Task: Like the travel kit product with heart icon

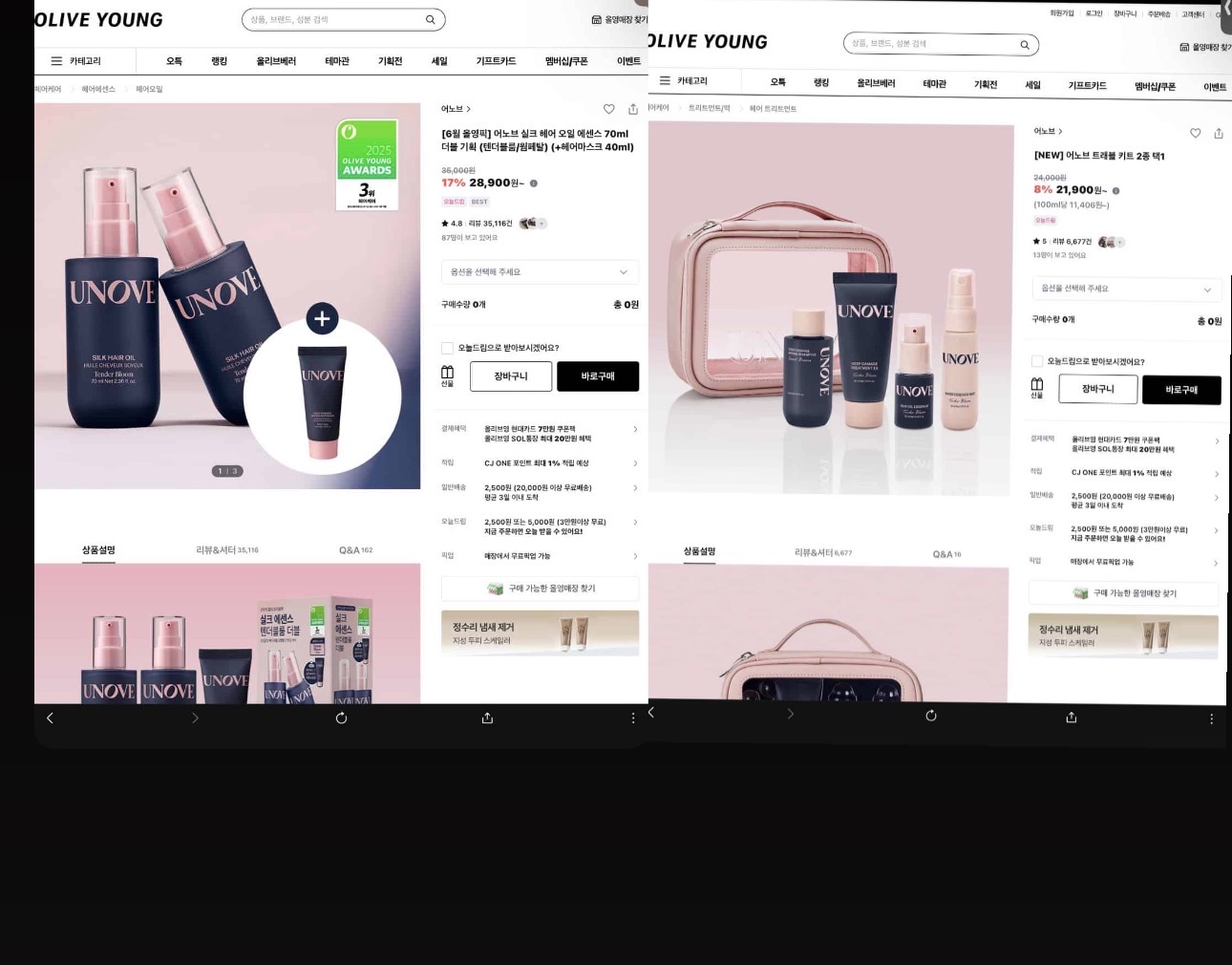Action: tap(1195, 133)
